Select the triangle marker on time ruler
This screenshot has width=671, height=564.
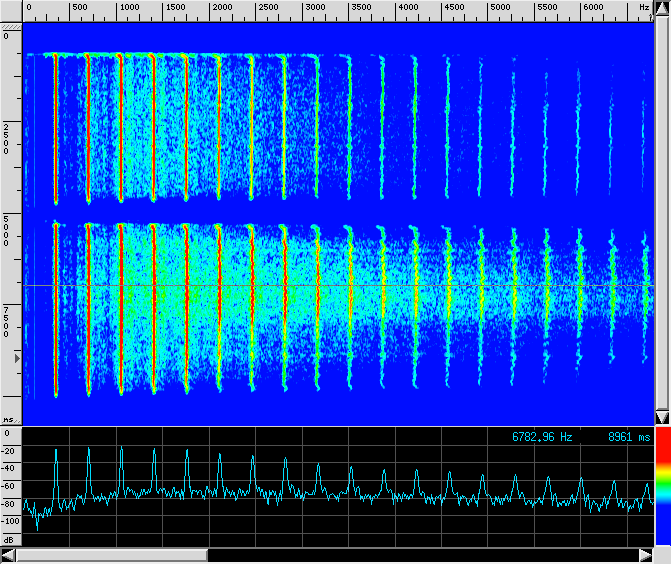click(15, 356)
